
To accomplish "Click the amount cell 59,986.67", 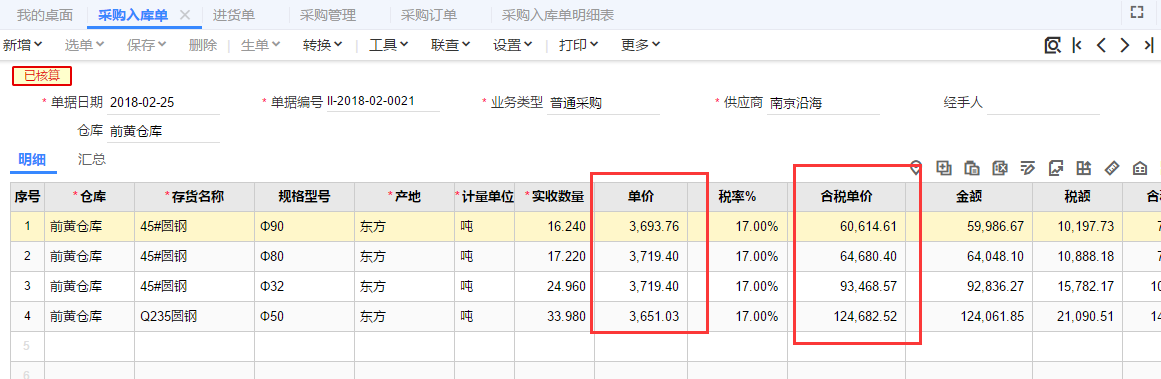I will (x=968, y=227).
